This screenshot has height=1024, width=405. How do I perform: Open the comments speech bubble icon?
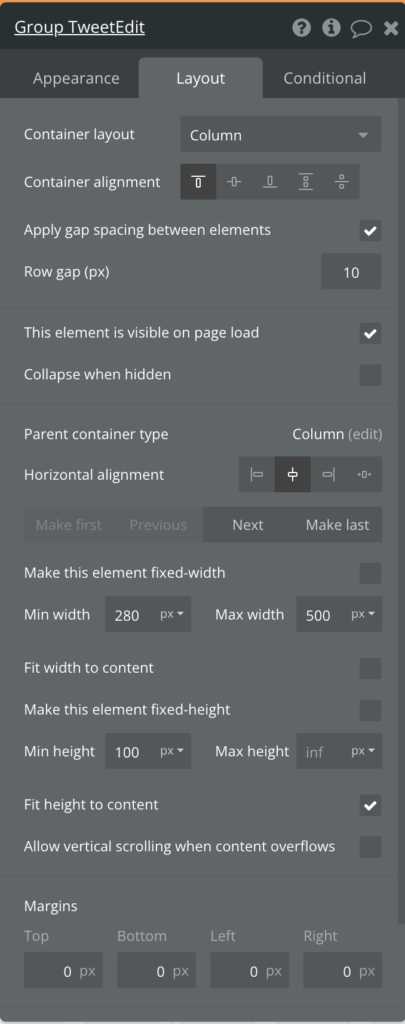[x=361, y=28]
